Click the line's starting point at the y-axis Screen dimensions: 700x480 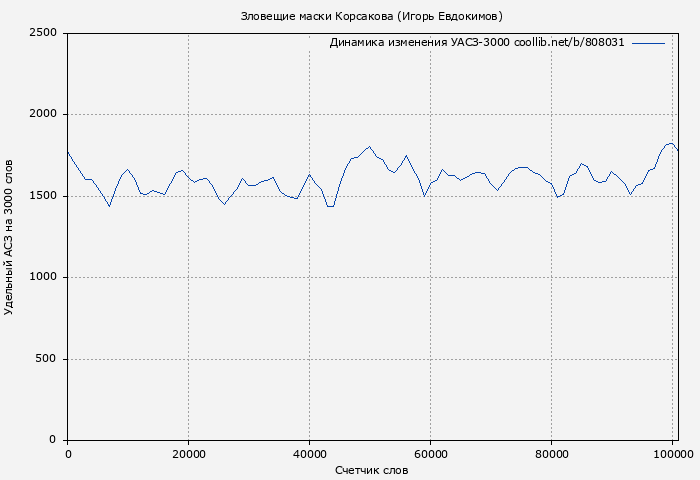(68, 152)
